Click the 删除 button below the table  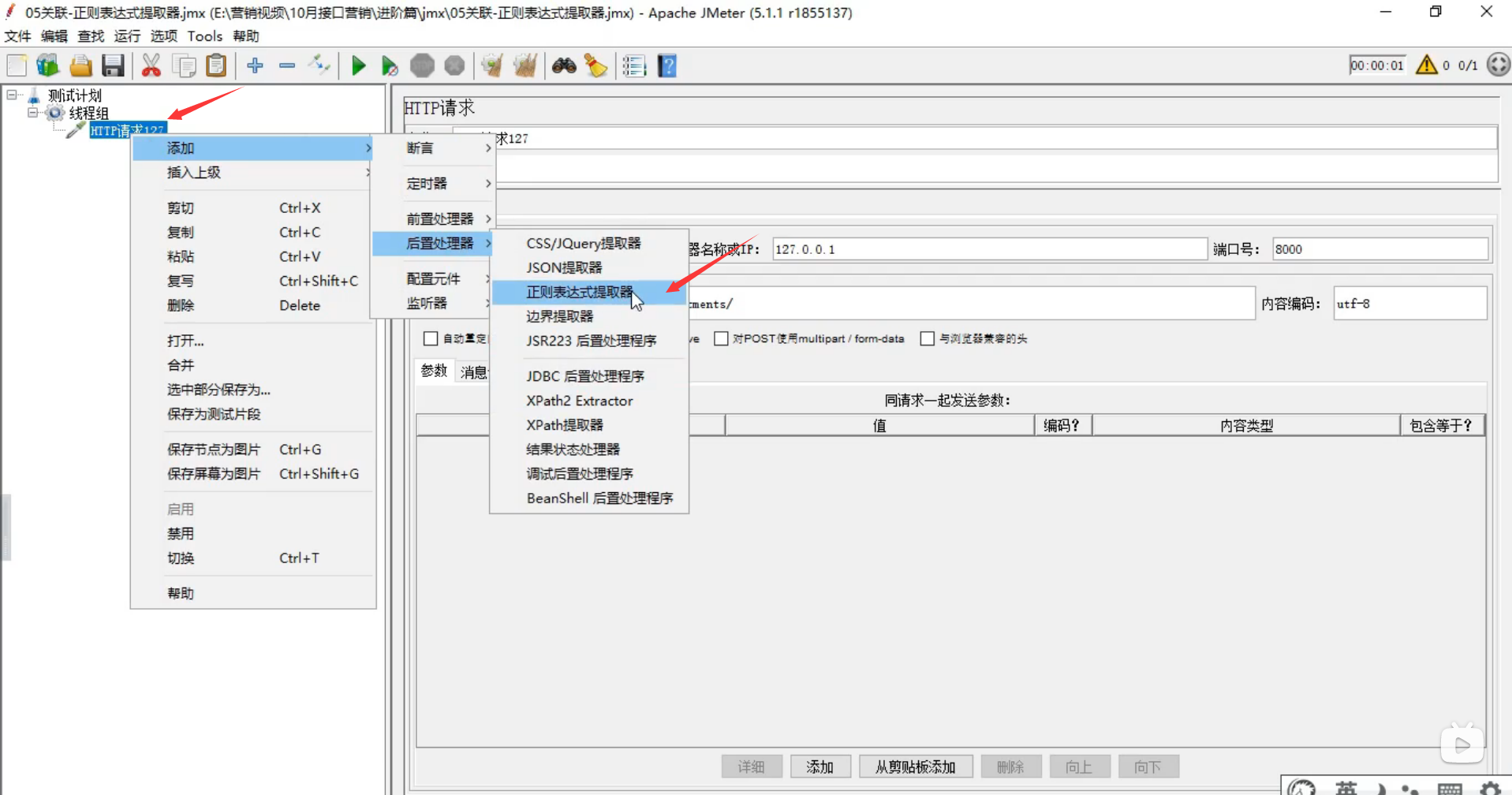tap(1010, 767)
